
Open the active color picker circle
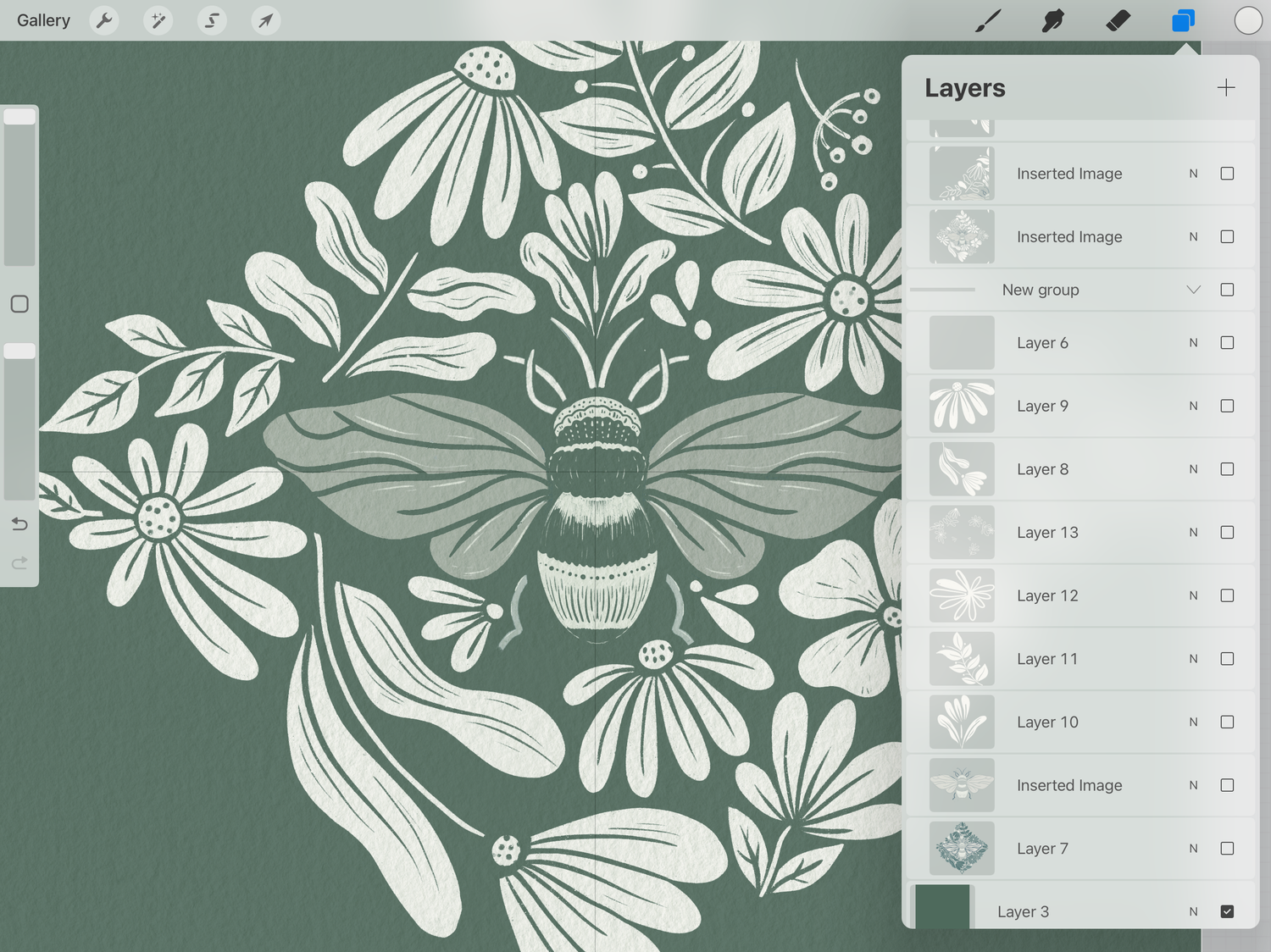[x=1247, y=20]
